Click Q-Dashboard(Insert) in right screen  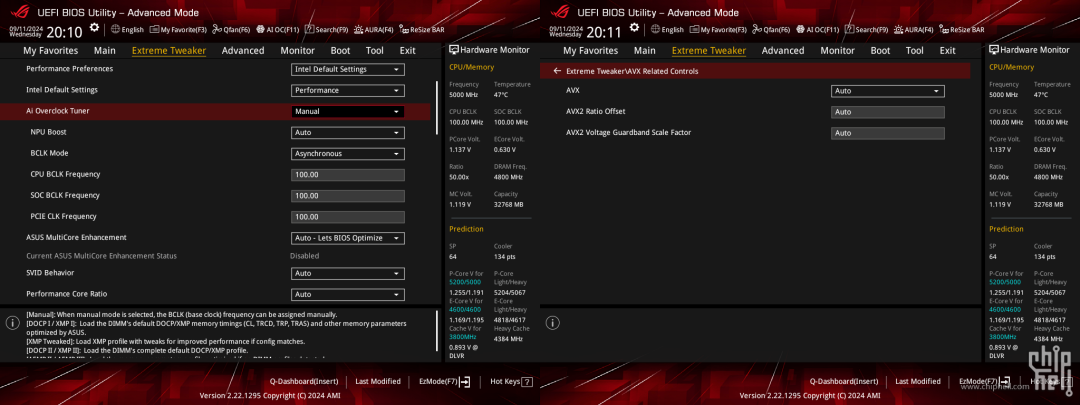(844, 381)
